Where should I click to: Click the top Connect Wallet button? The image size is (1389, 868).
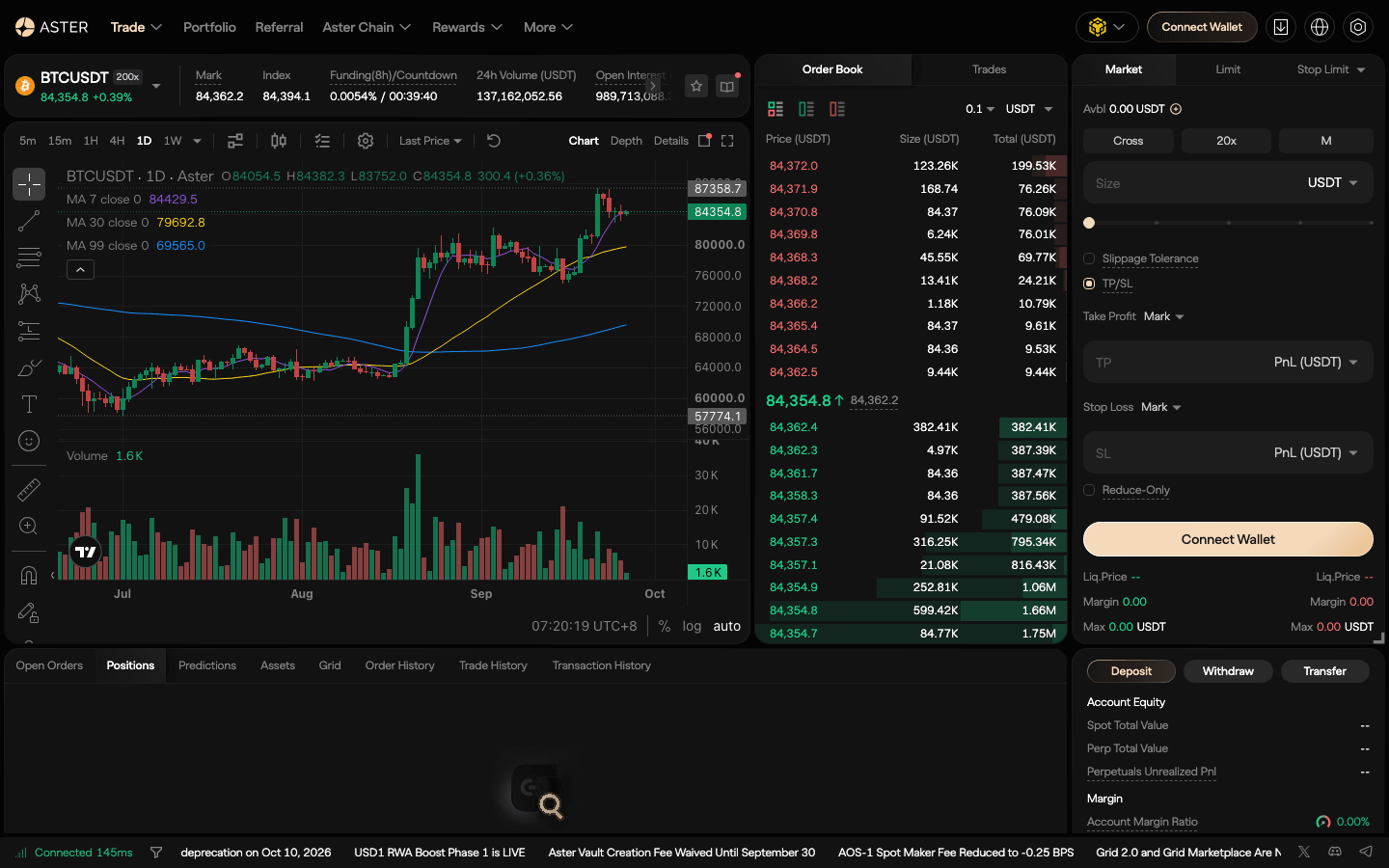pyautogui.click(x=1202, y=27)
